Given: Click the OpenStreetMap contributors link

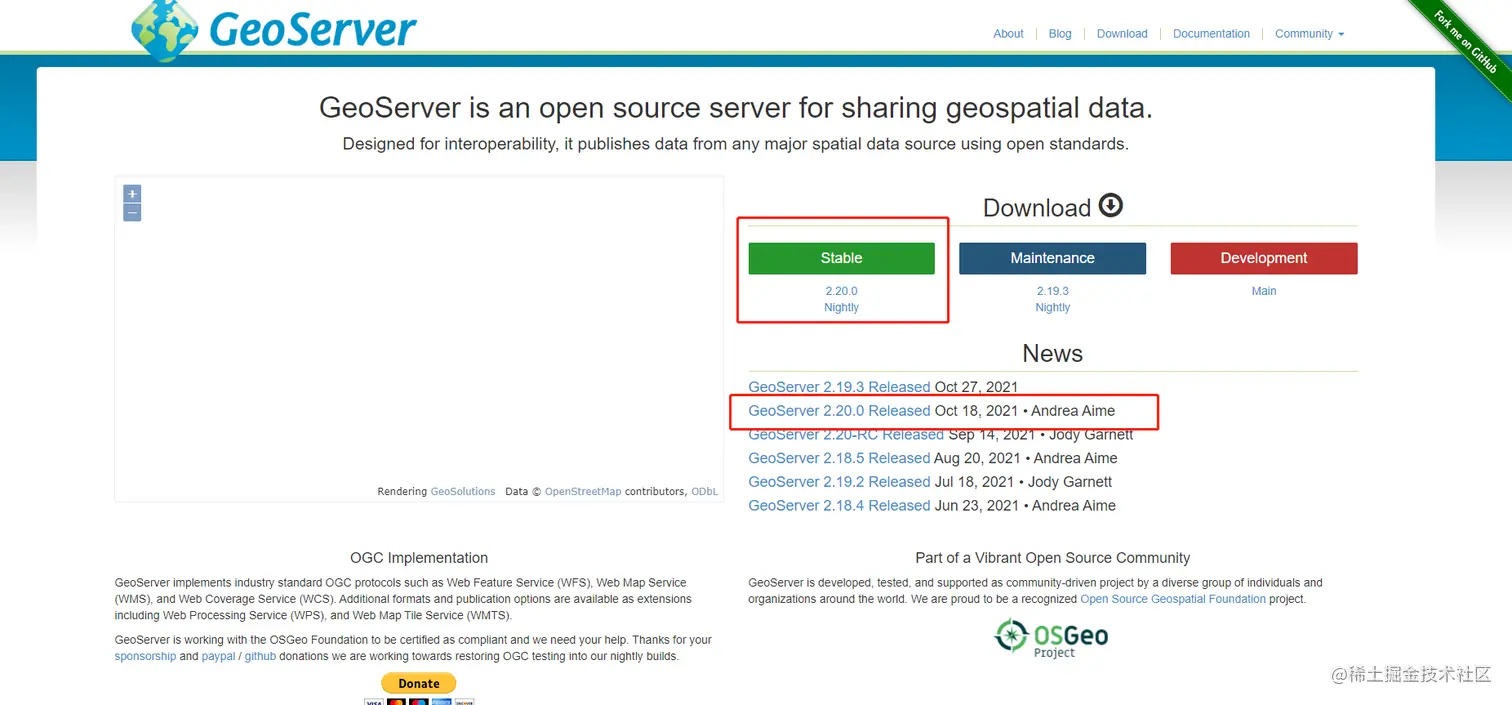Looking at the screenshot, I should (x=583, y=492).
